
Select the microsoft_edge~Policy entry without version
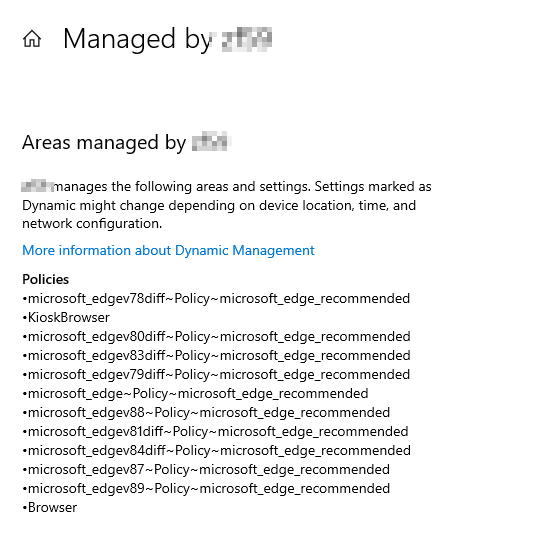[x=195, y=394]
